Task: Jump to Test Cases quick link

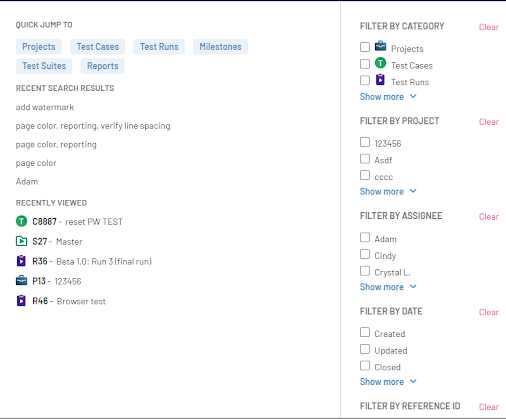Action: coord(98,47)
